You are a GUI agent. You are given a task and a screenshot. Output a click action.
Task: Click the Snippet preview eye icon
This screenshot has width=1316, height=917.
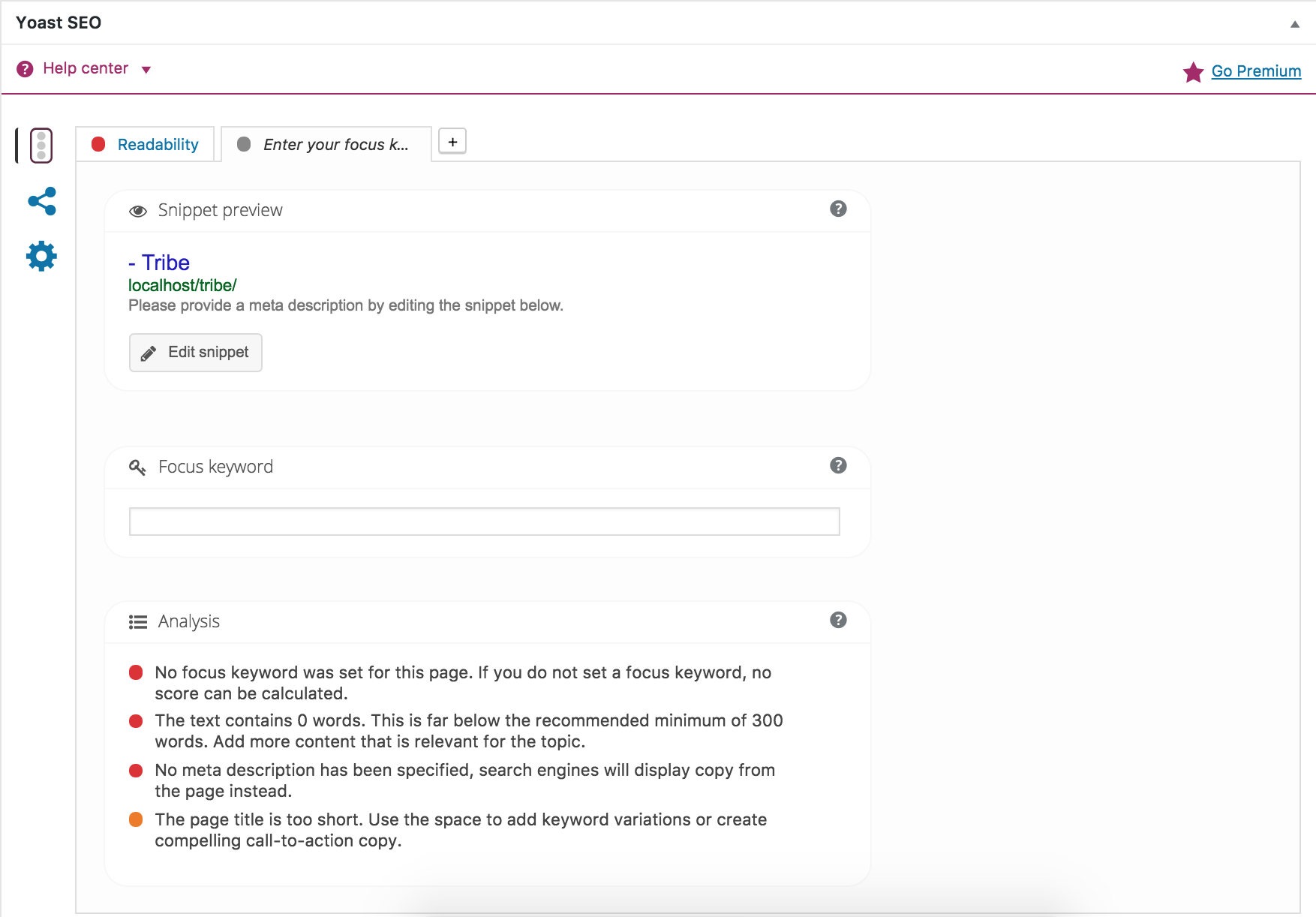(x=137, y=211)
